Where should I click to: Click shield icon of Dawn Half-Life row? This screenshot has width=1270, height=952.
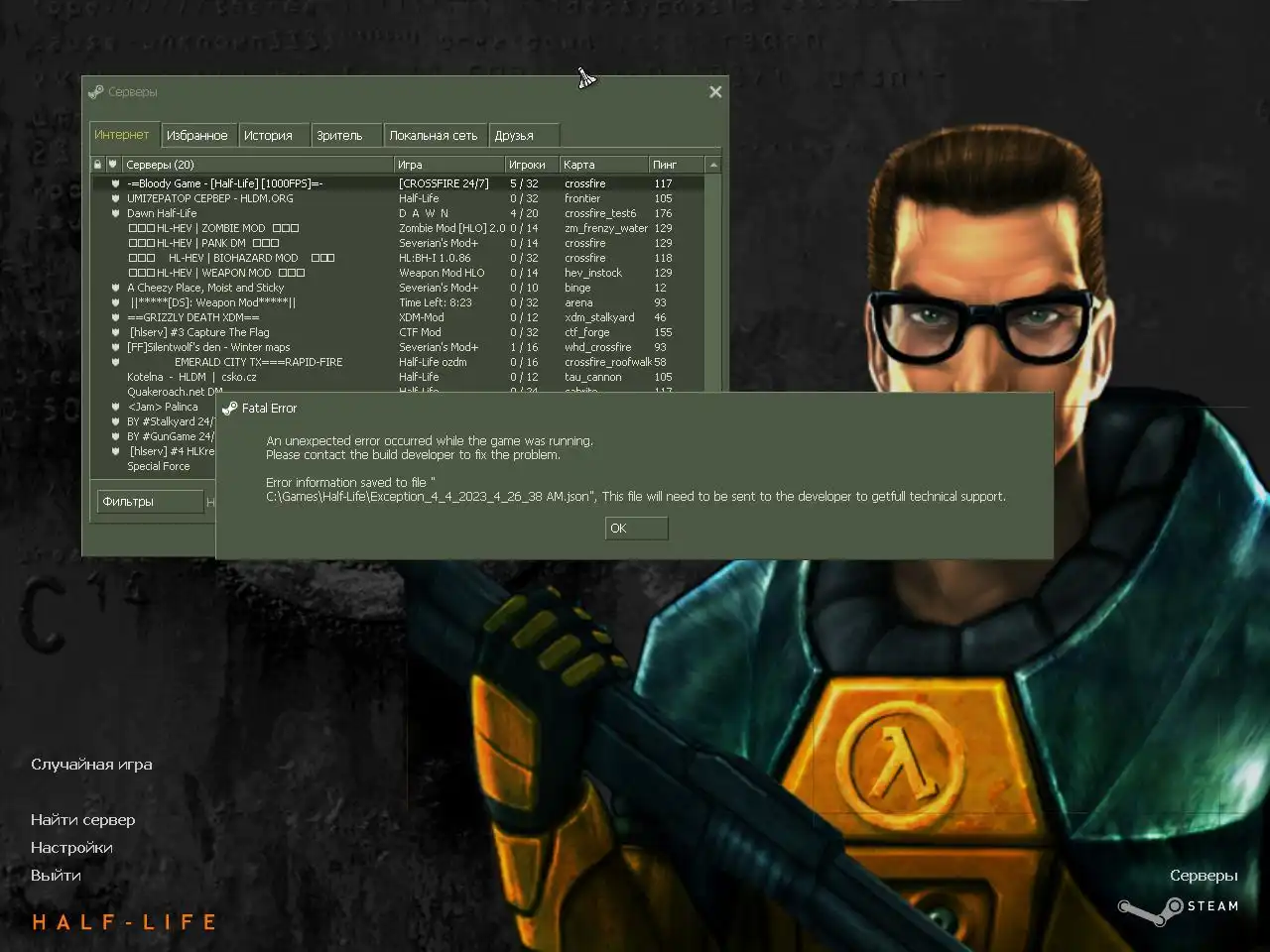pyautogui.click(x=115, y=213)
